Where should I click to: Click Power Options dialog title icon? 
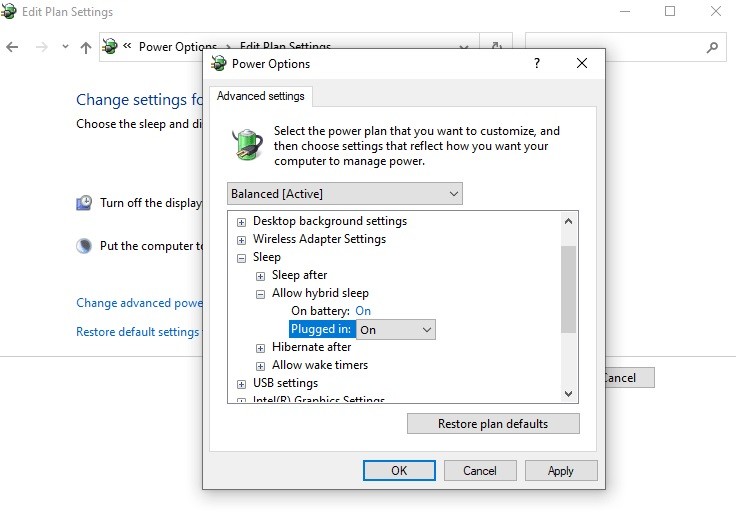tap(218, 63)
